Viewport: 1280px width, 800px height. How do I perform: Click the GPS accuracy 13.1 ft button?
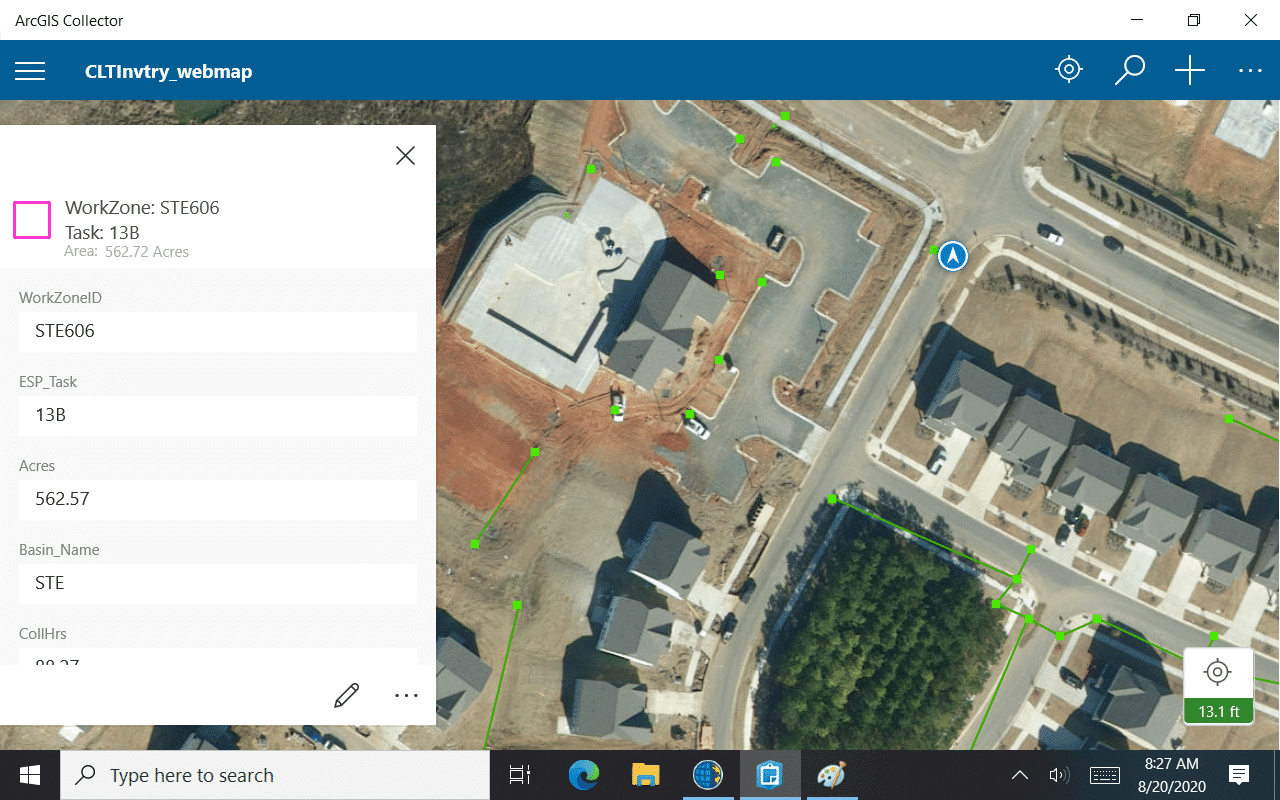pyautogui.click(x=1218, y=686)
